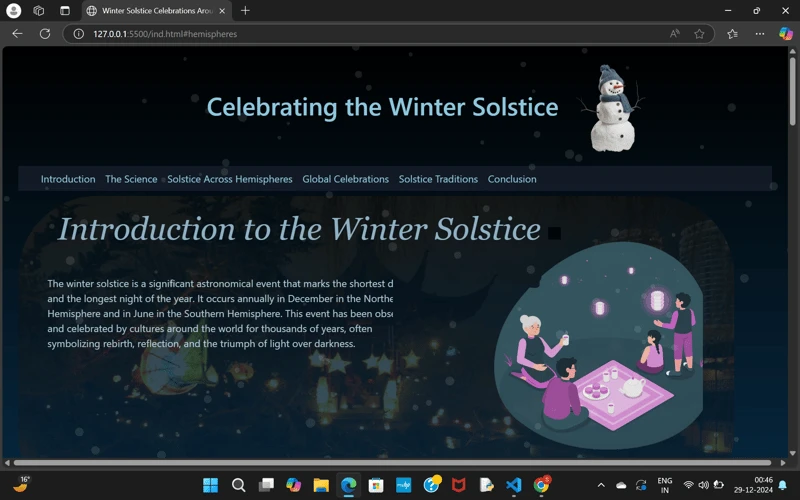The image size is (800, 500).
Task: Jump to Solstice Traditions section
Action: click(x=438, y=179)
